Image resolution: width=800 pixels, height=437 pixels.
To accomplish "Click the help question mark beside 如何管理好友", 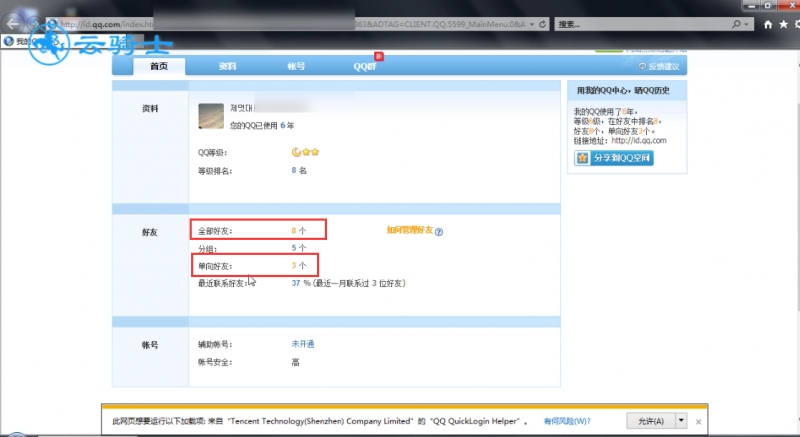I will click(x=439, y=232).
